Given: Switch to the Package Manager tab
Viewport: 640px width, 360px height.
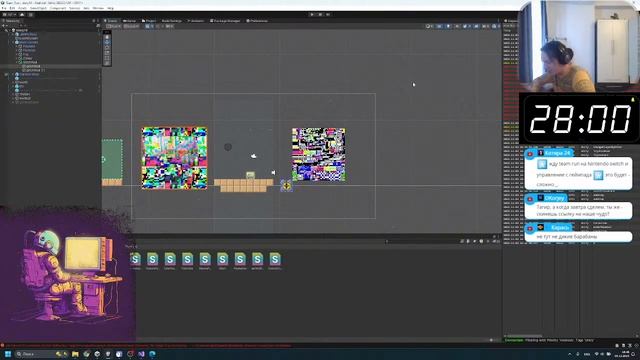Looking at the screenshot, I should [225, 21].
